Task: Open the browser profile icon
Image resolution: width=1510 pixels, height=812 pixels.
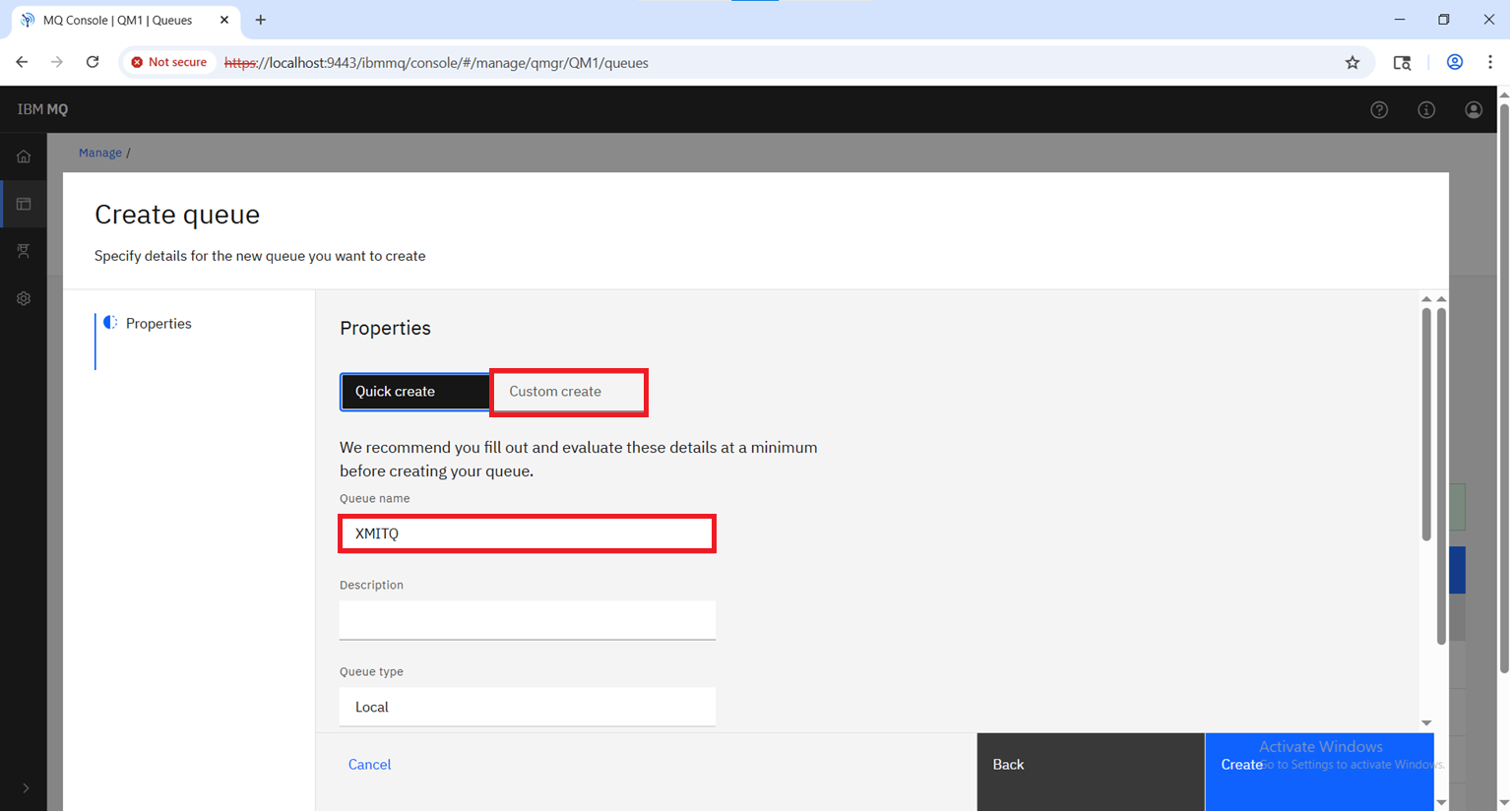Action: (1454, 62)
